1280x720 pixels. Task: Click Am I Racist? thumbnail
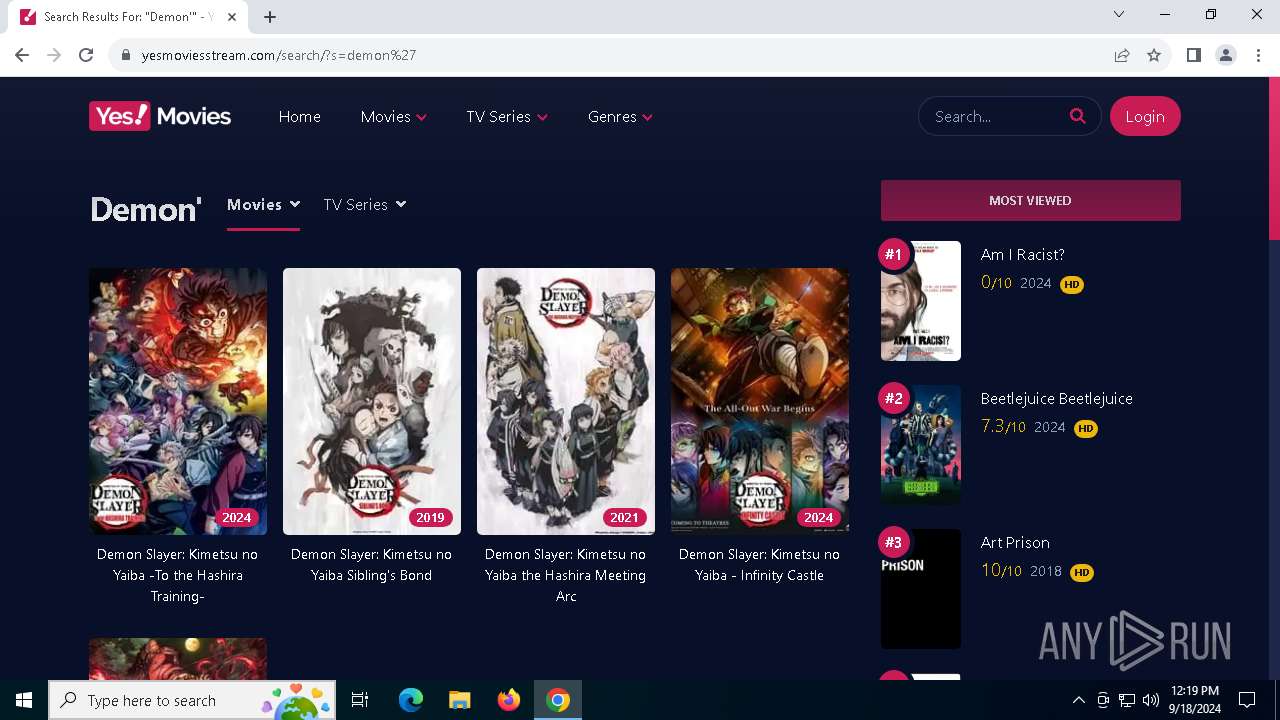click(921, 301)
